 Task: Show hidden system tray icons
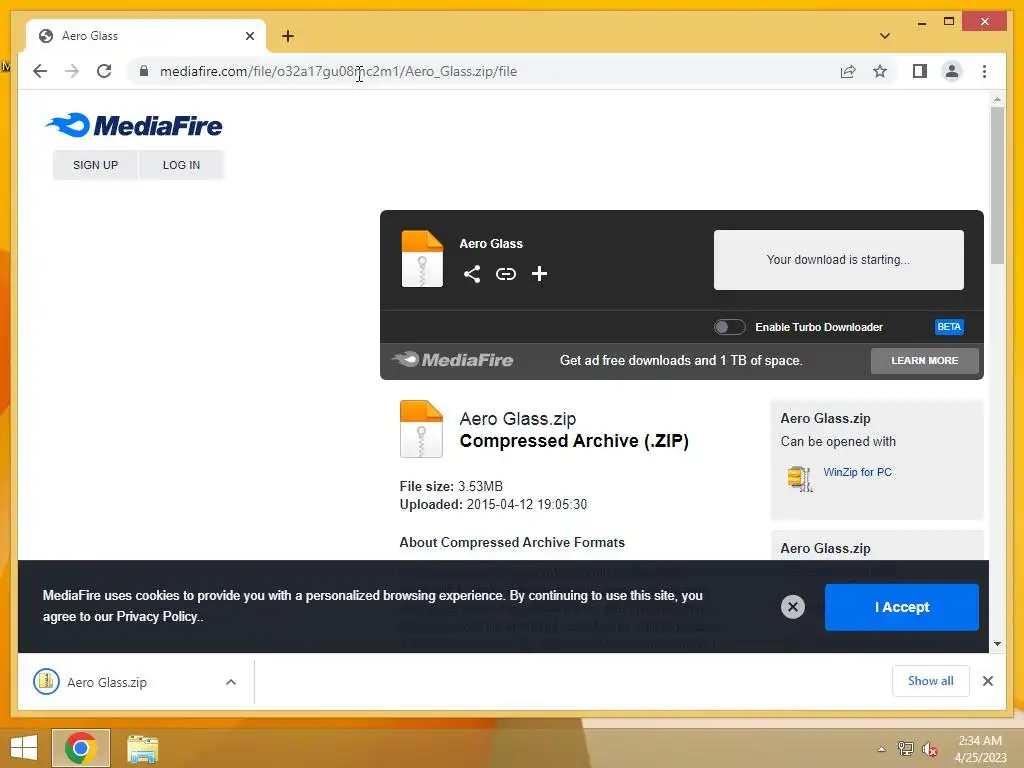click(881, 749)
